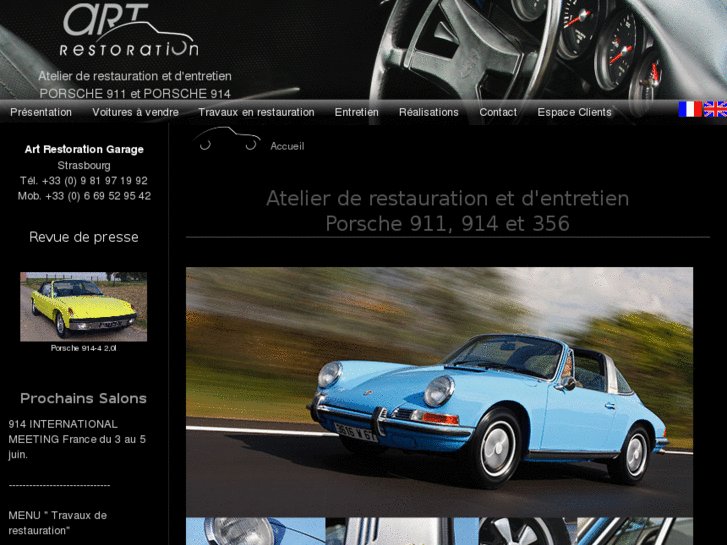Click the PORSCHE 911 et PORSCHE 914 banner tagline

coord(135,94)
